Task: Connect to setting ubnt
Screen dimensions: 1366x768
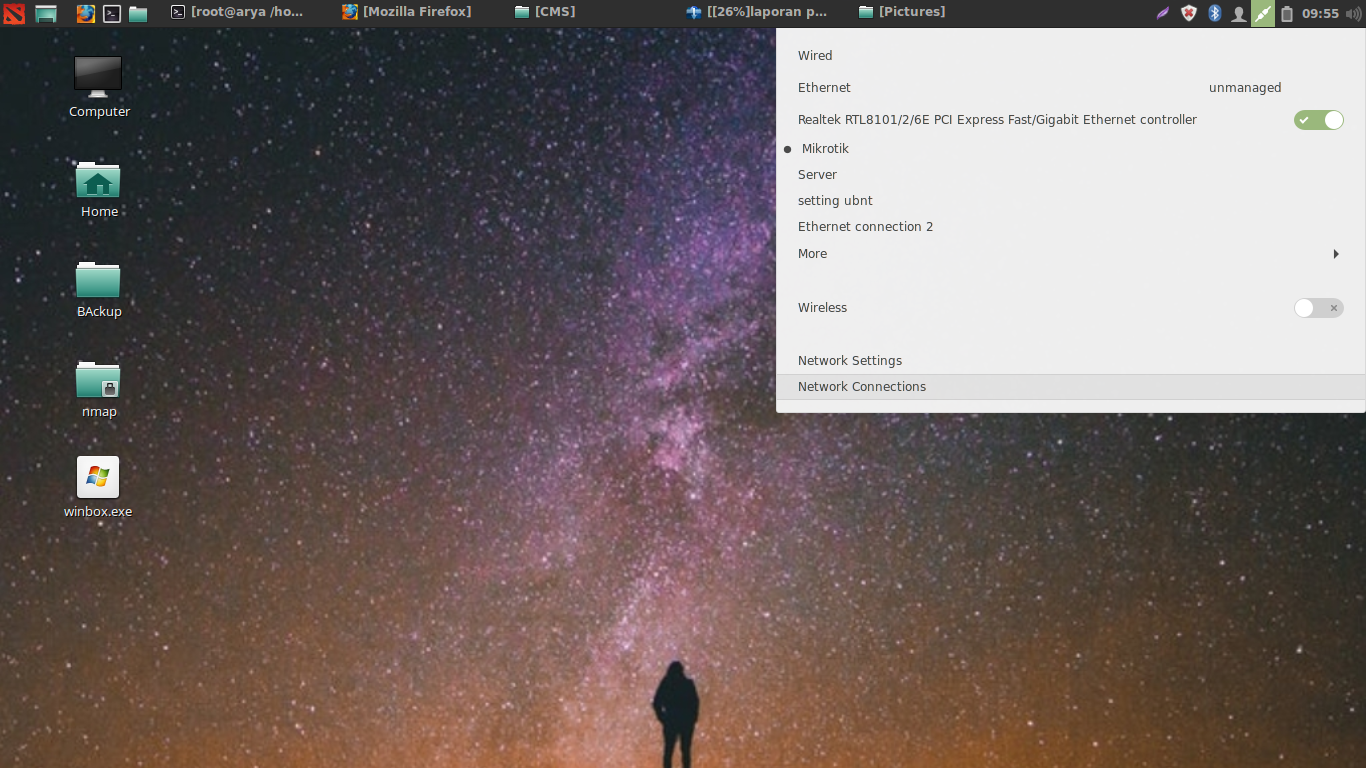Action: click(835, 200)
